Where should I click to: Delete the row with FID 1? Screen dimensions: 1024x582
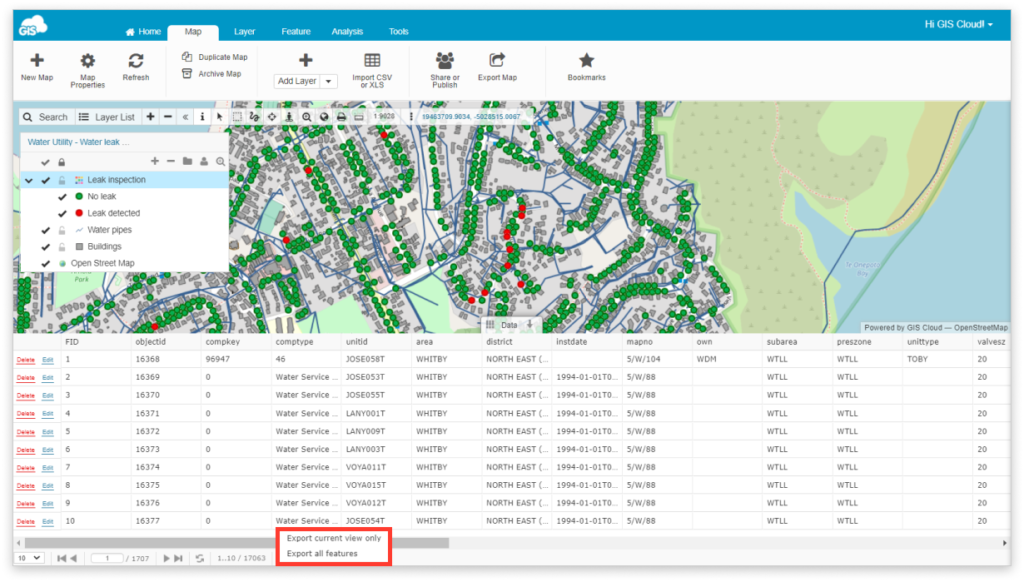pyautogui.click(x=25, y=360)
